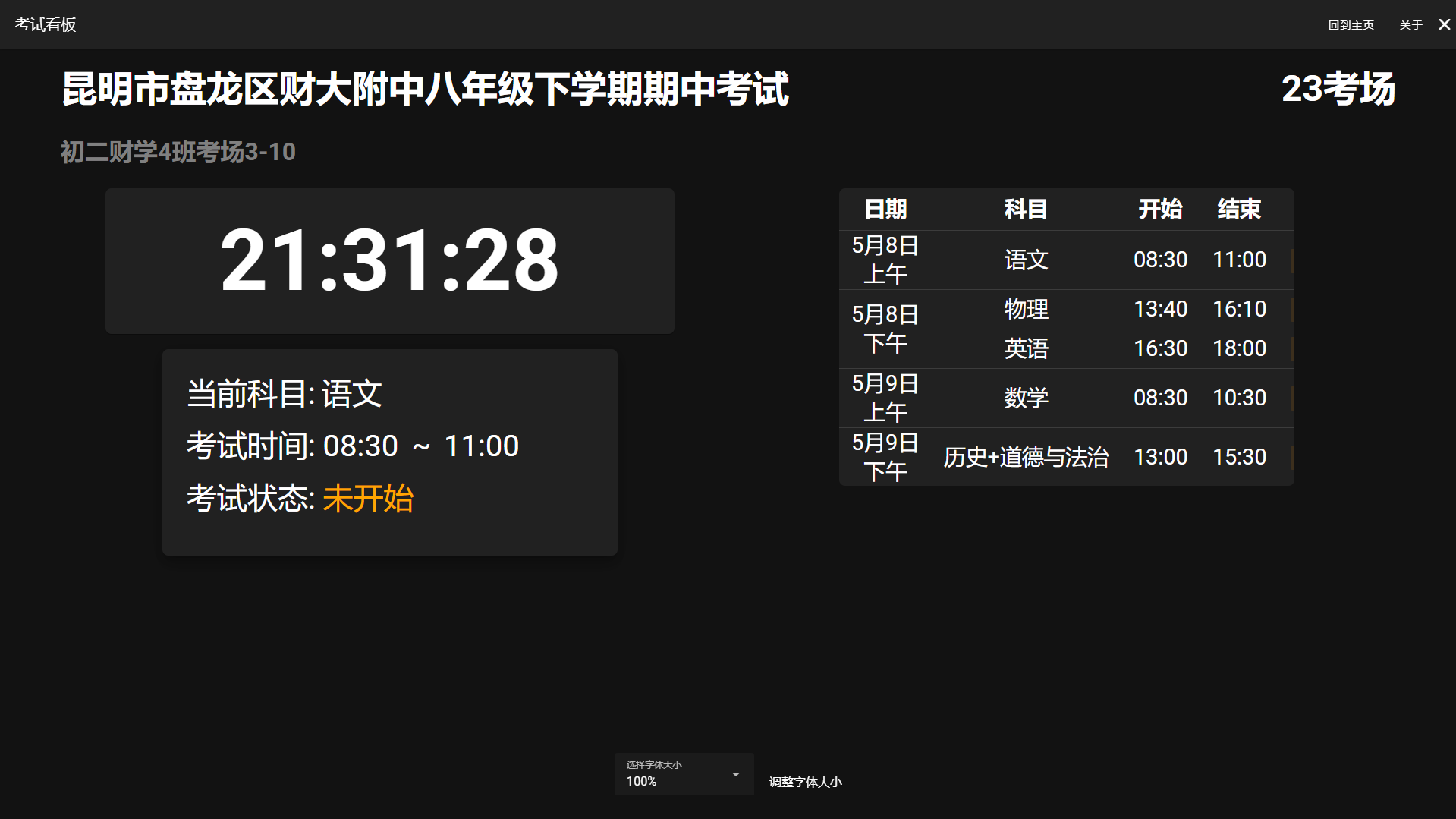
Task: Open the 选择字体大小 dropdown
Action: pyautogui.click(x=683, y=774)
